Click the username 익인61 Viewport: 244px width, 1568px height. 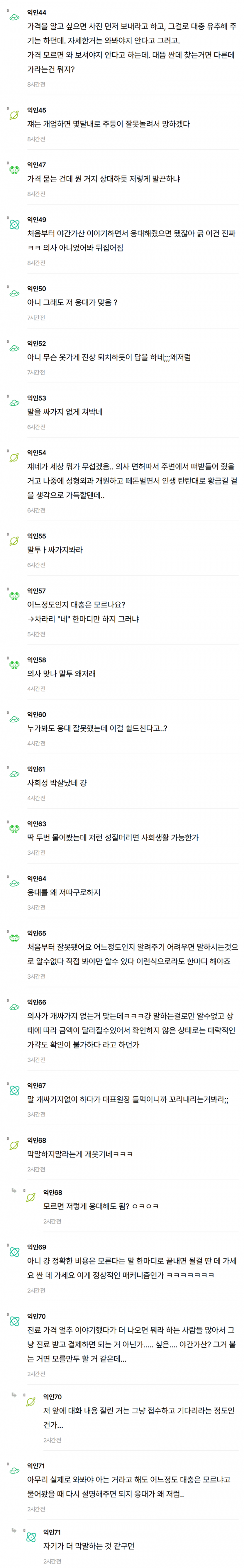tap(36, 770)
